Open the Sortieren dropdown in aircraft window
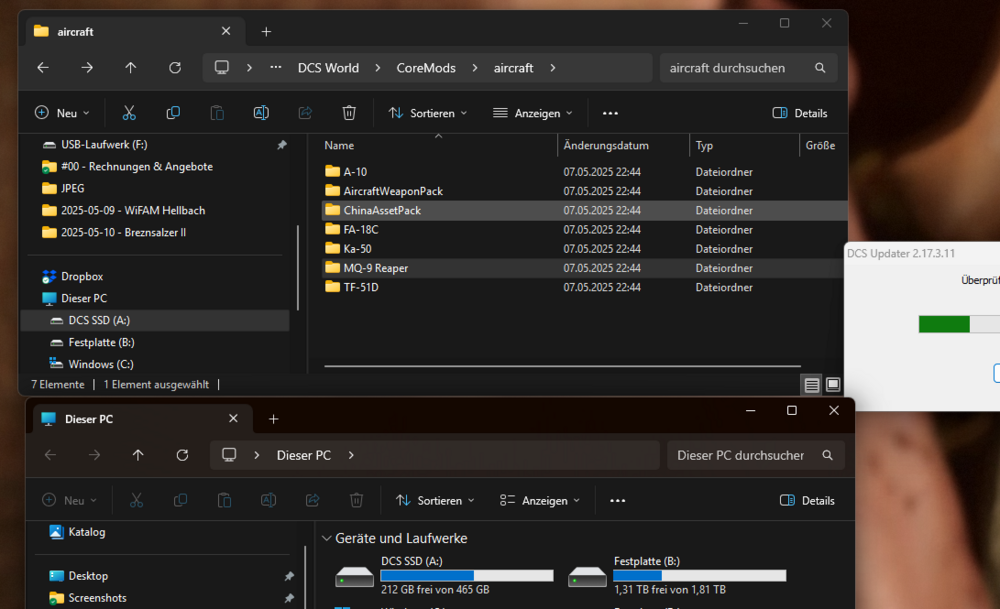Viewport: 1000px width, 609px height. coord(428,113)
